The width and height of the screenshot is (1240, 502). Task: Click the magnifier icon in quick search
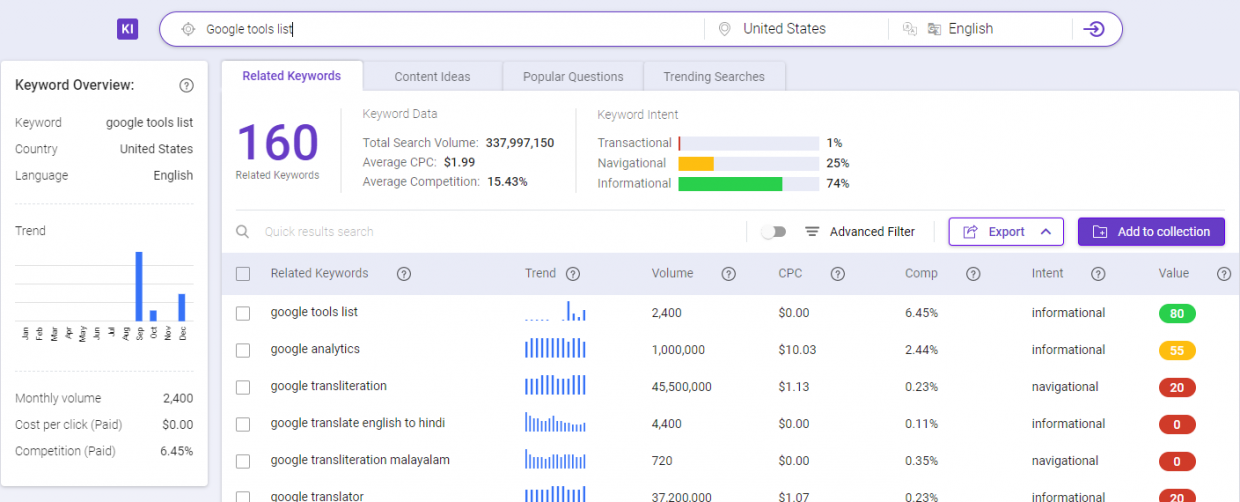coord(243,231)
